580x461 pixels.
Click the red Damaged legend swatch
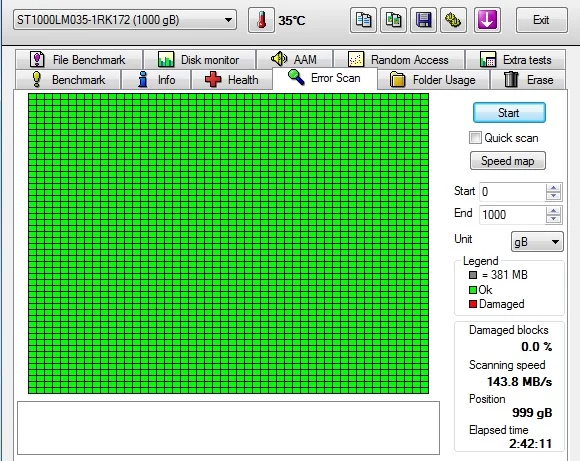pos(473,304)
